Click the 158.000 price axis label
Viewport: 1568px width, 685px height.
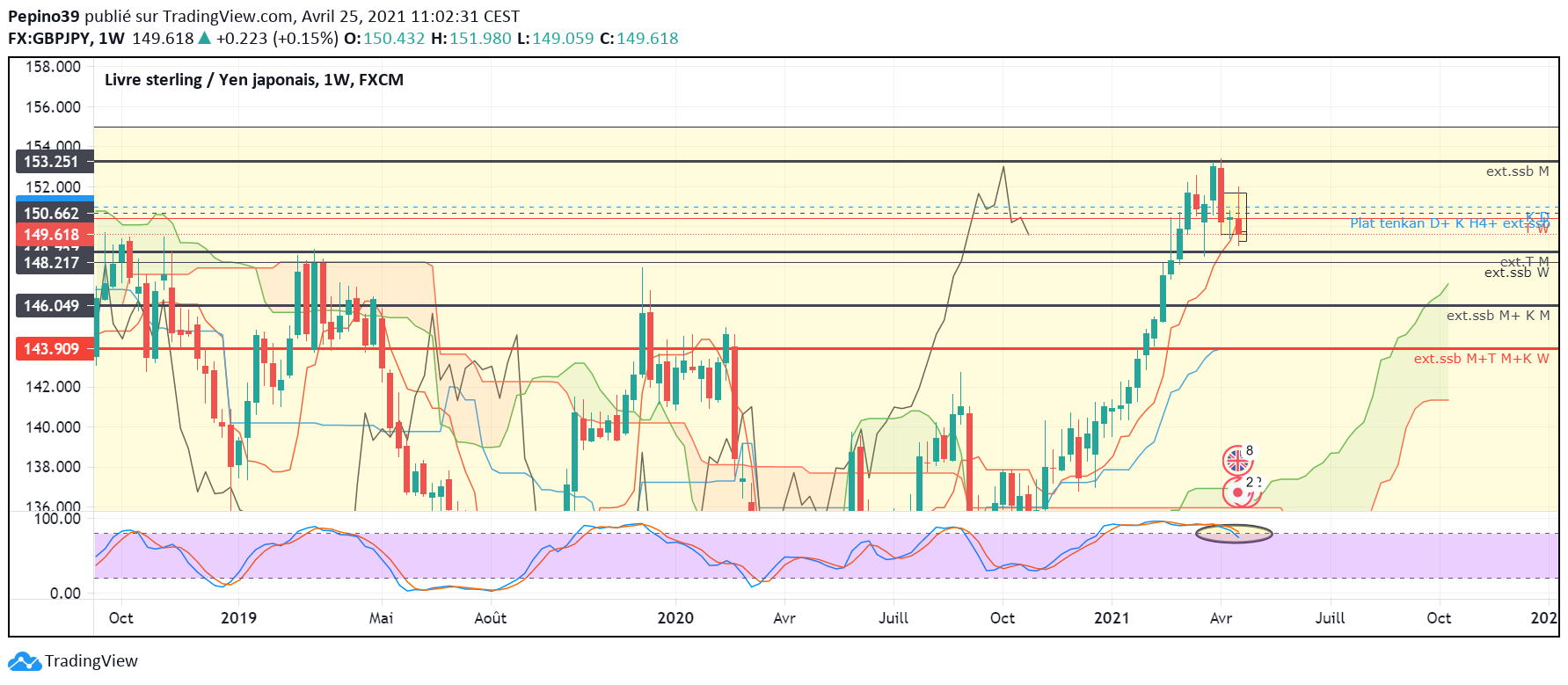click(53, 67)
